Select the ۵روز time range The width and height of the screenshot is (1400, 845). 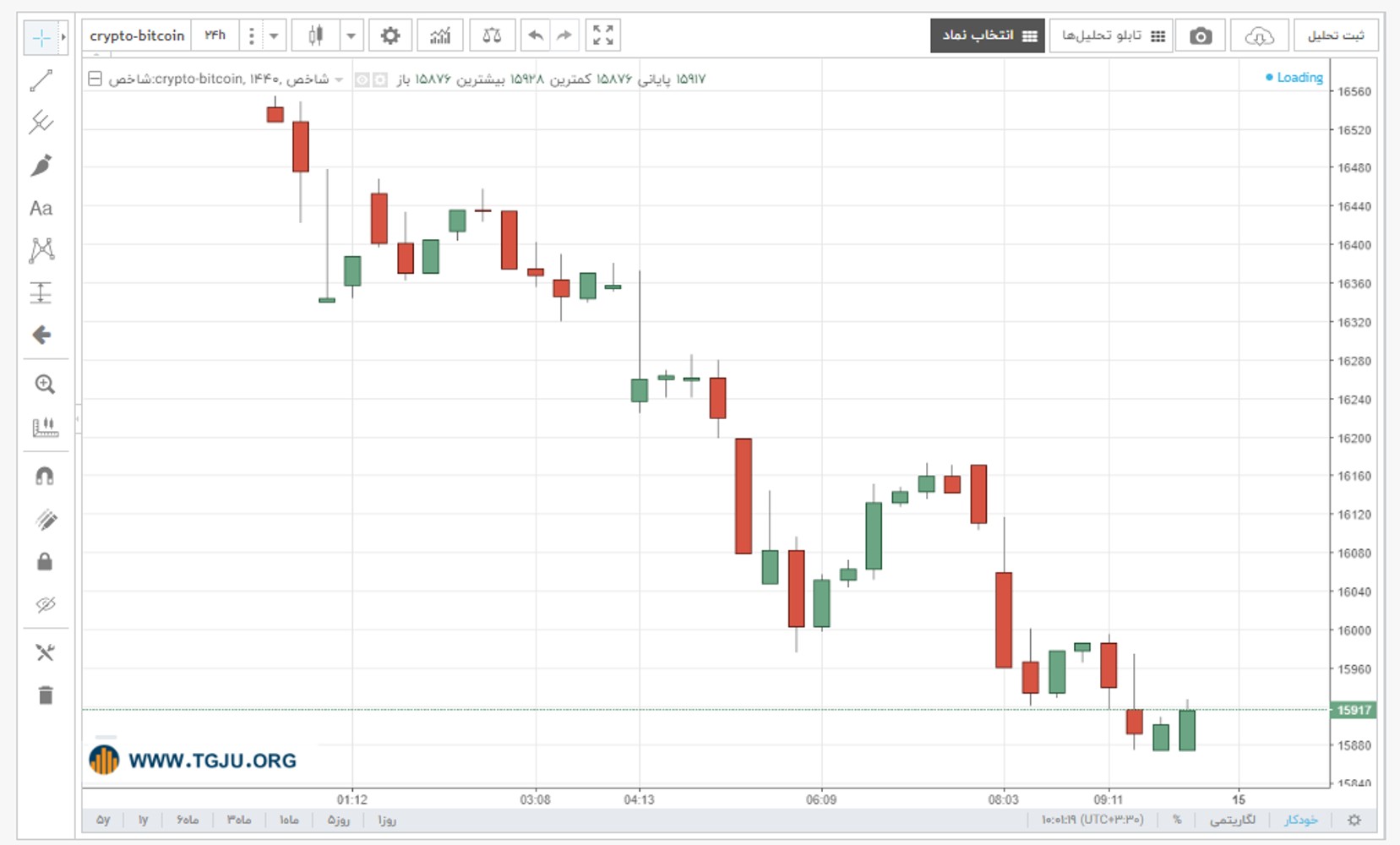click(339, 820)
